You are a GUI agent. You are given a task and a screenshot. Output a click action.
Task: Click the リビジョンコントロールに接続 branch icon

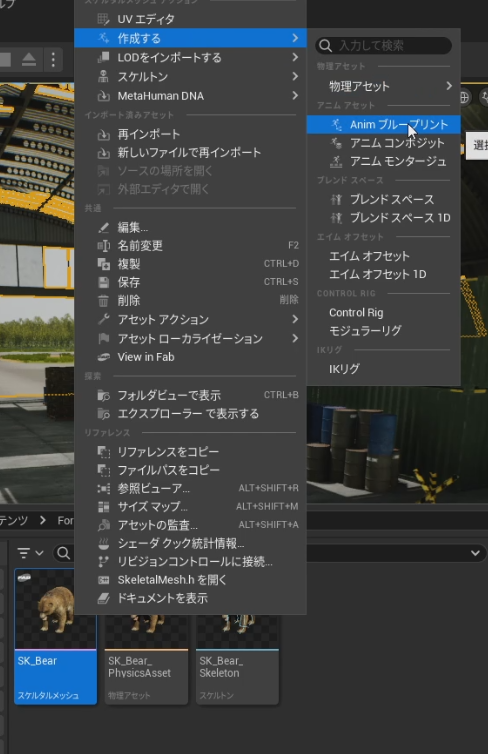click(x=103, y=562)
